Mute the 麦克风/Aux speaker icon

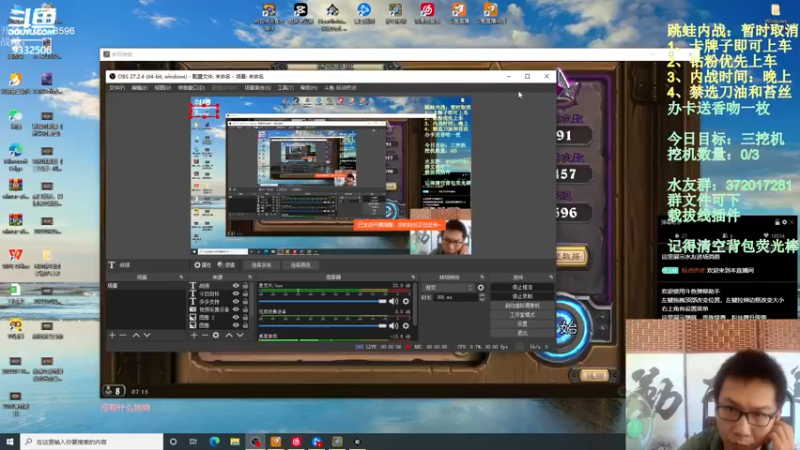click(393, 301)
